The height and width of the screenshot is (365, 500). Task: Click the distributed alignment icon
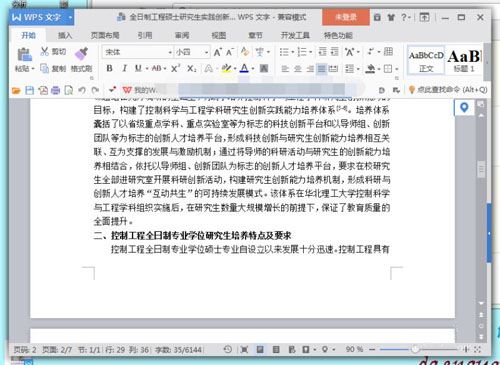tap(333, 69)
